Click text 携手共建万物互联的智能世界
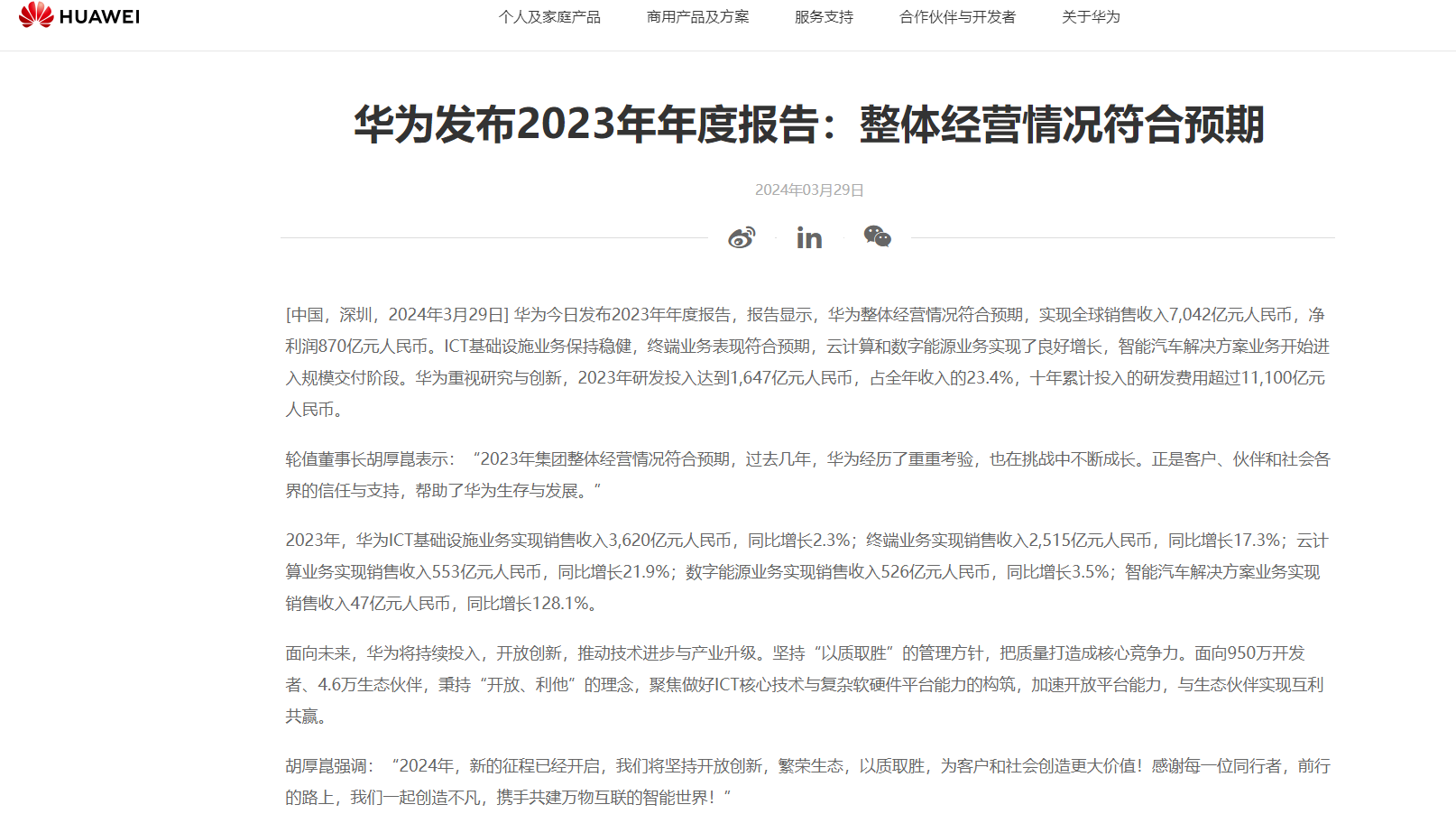The image size is (1456, 814). (x=602, y=798)
